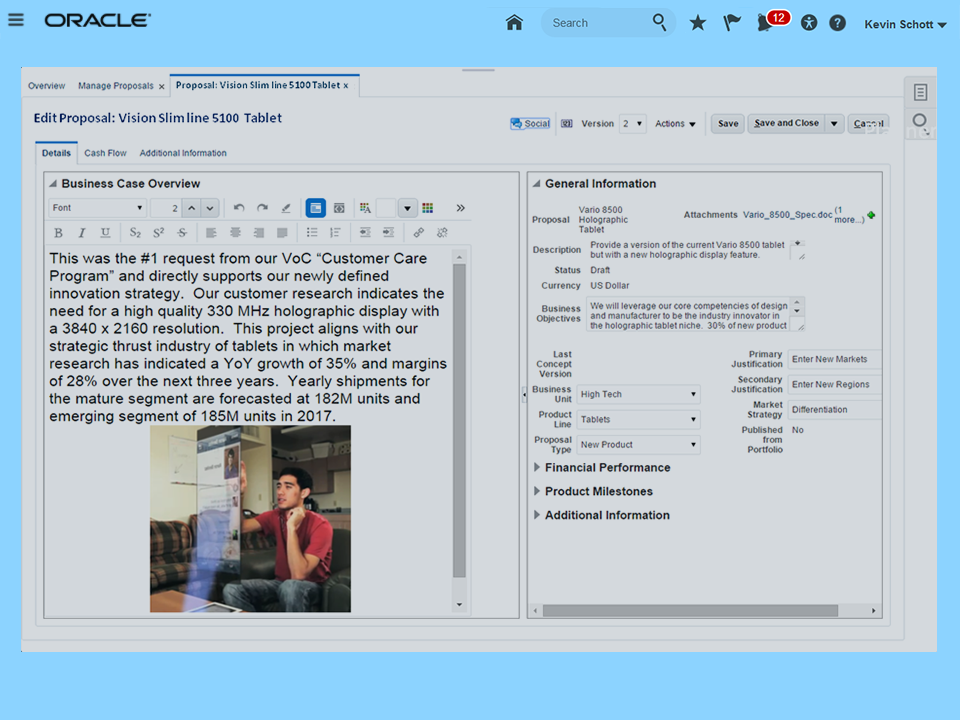Open Save and Close dropdown arrow
Image resolution: width=960 pixels, height=720 pixels.
pyautogui.click(x=834, y=124)
